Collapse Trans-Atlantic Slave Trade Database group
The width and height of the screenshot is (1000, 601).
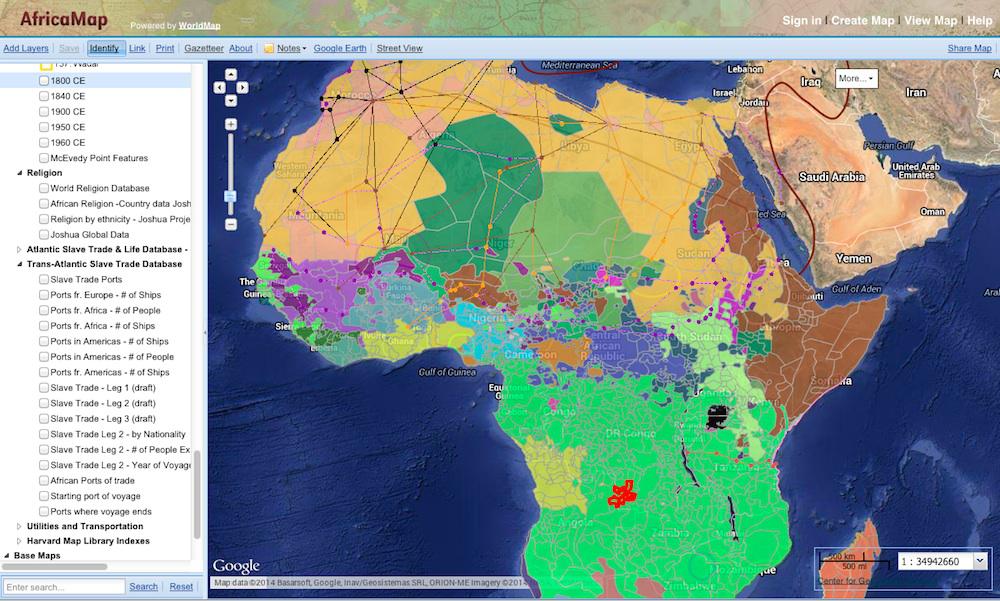coord(19,264)
